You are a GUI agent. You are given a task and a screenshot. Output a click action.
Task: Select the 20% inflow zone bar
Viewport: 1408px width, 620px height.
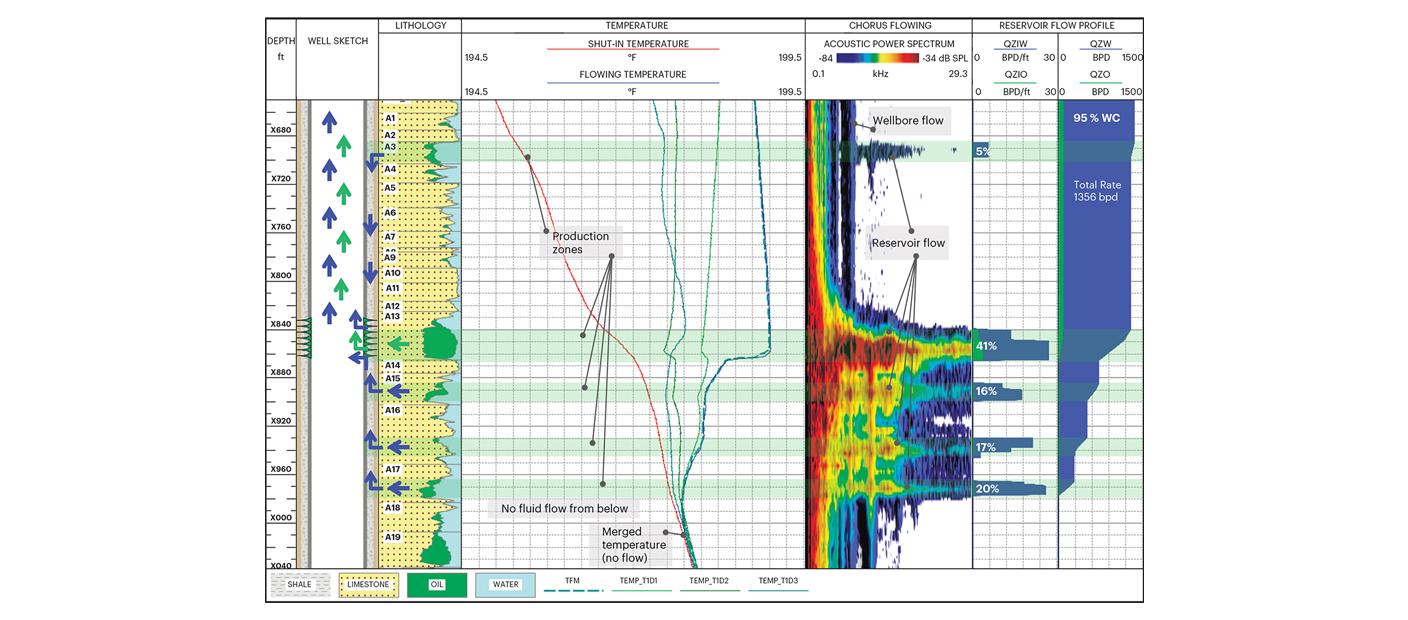1010,489
